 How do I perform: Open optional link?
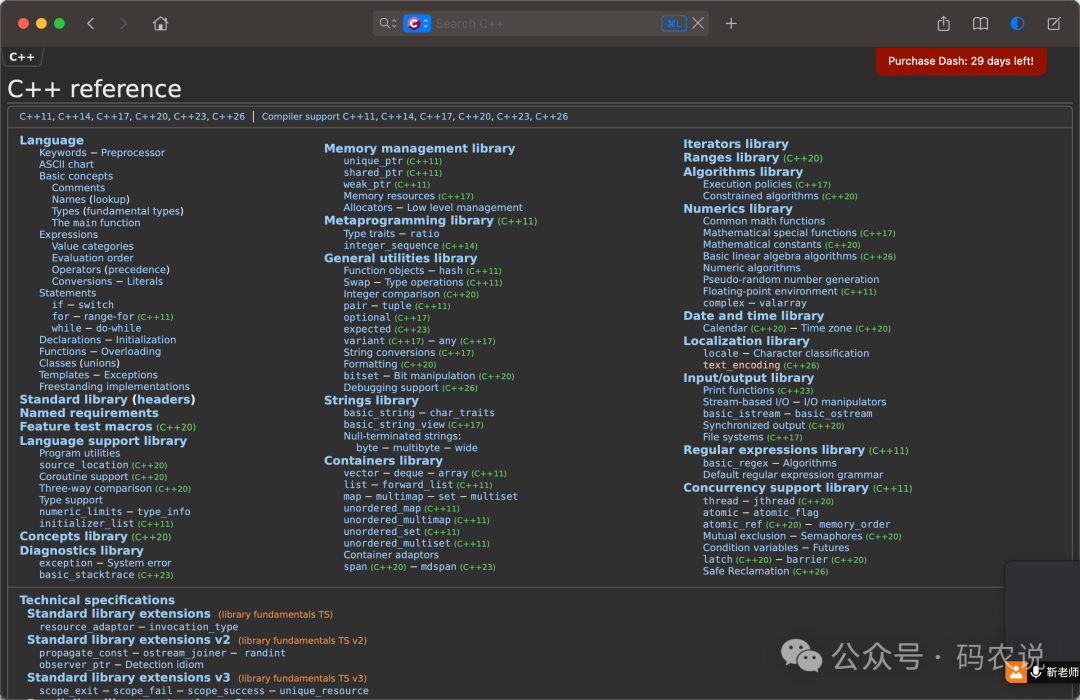367,318
